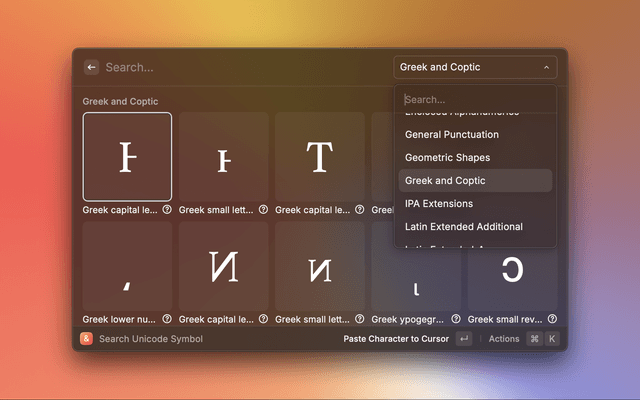
Task: Pick Latin Extended Additional category
Action: tap(463, 227)
